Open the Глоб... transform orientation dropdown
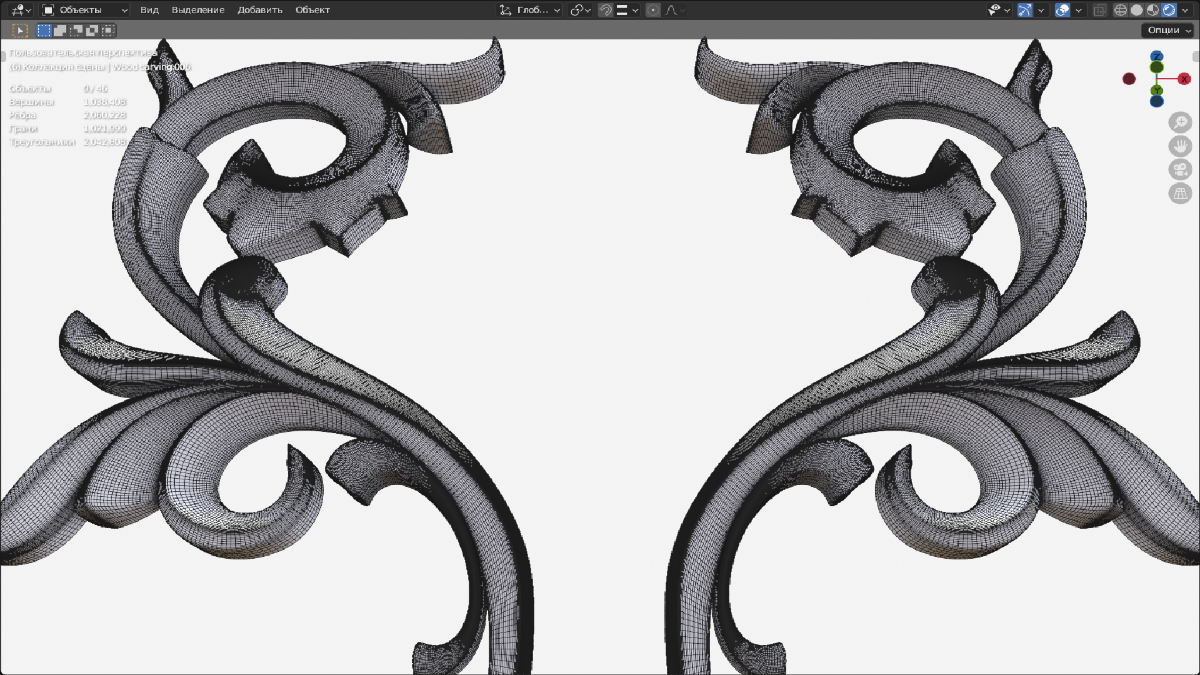Screen dimensions: 1200x675 (530, 10)
